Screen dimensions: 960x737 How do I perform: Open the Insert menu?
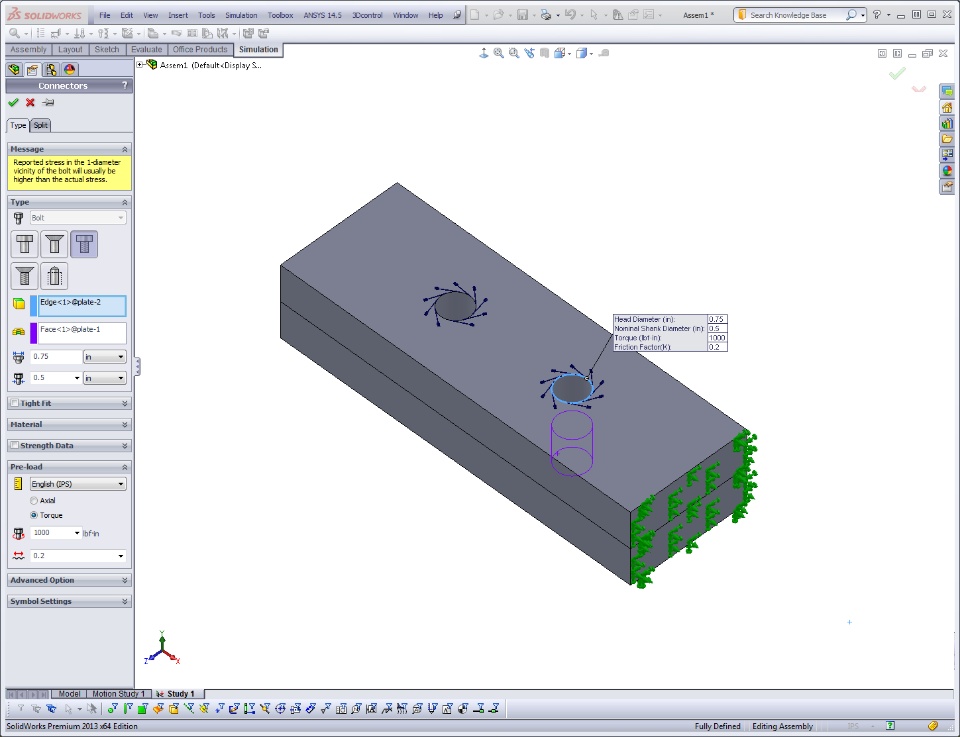[x=178, y=15]
